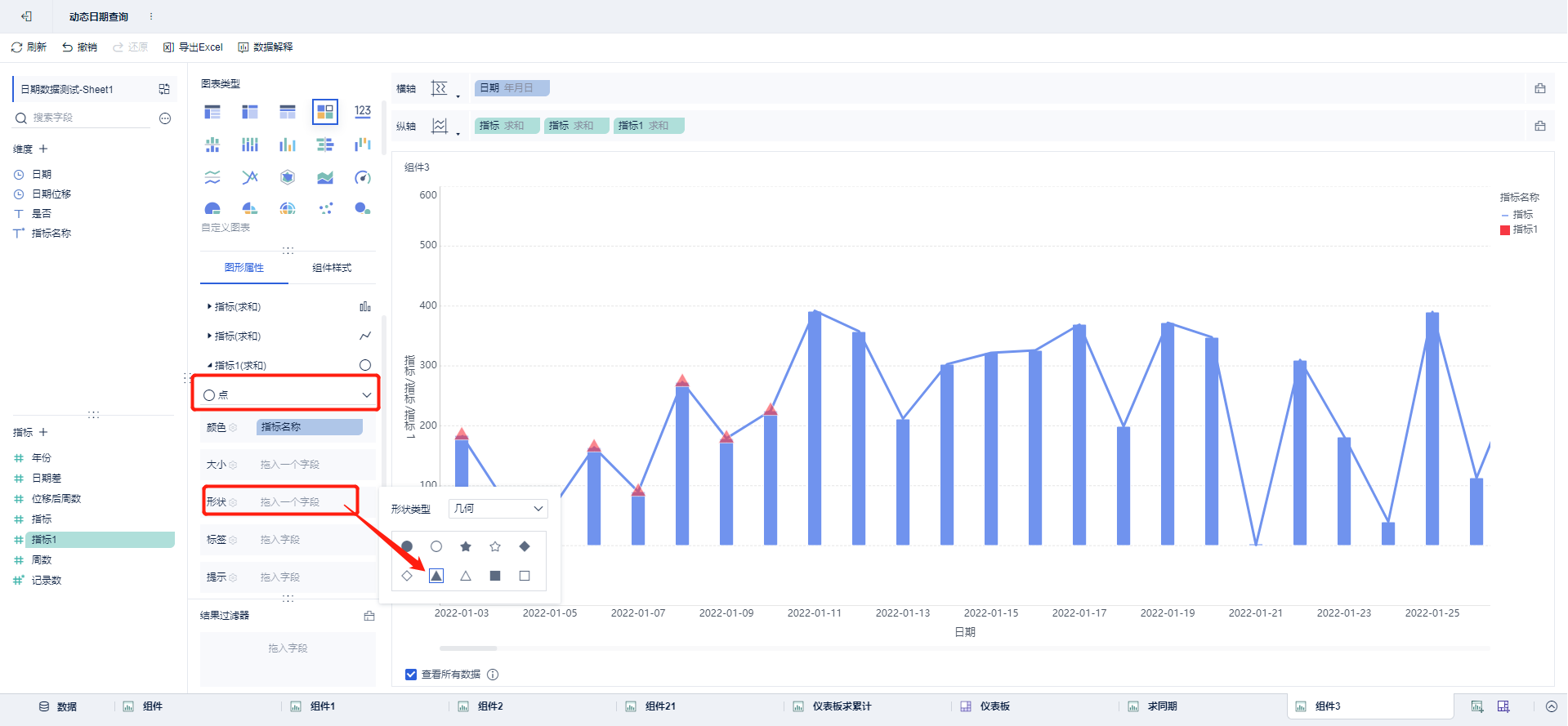This screenshot has width=1568, height=726.
Task: Switch to the 组件样式 tab
Action: click(x=332, y=268)
